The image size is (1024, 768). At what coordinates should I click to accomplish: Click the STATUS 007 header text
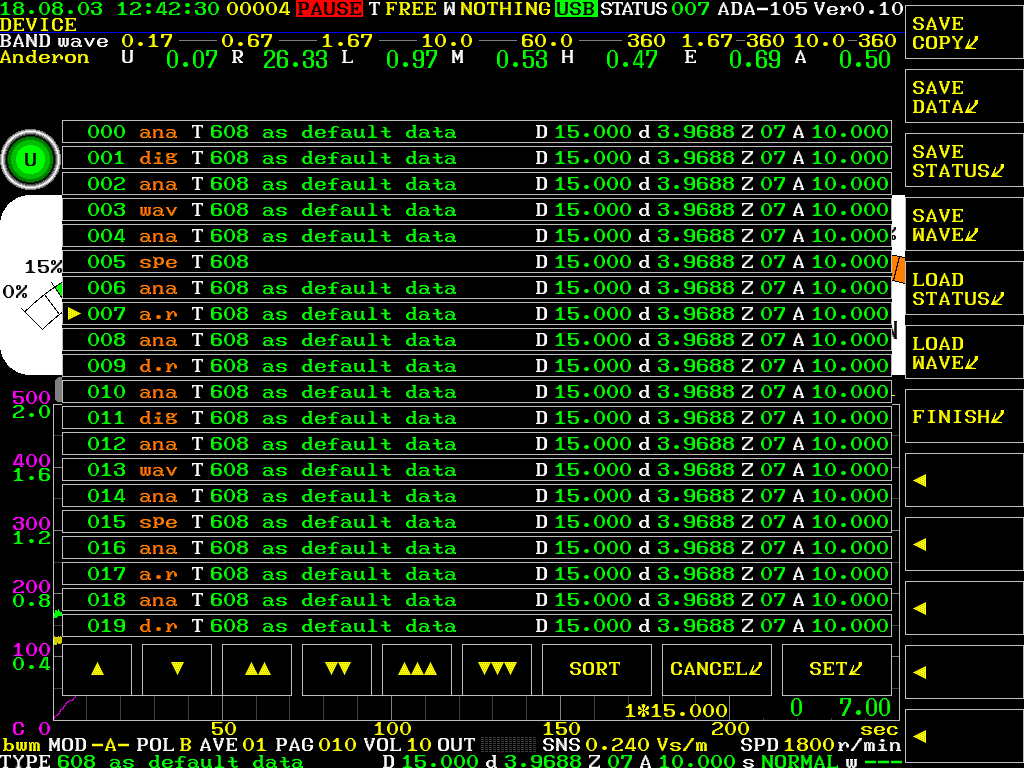pos(655,9)
